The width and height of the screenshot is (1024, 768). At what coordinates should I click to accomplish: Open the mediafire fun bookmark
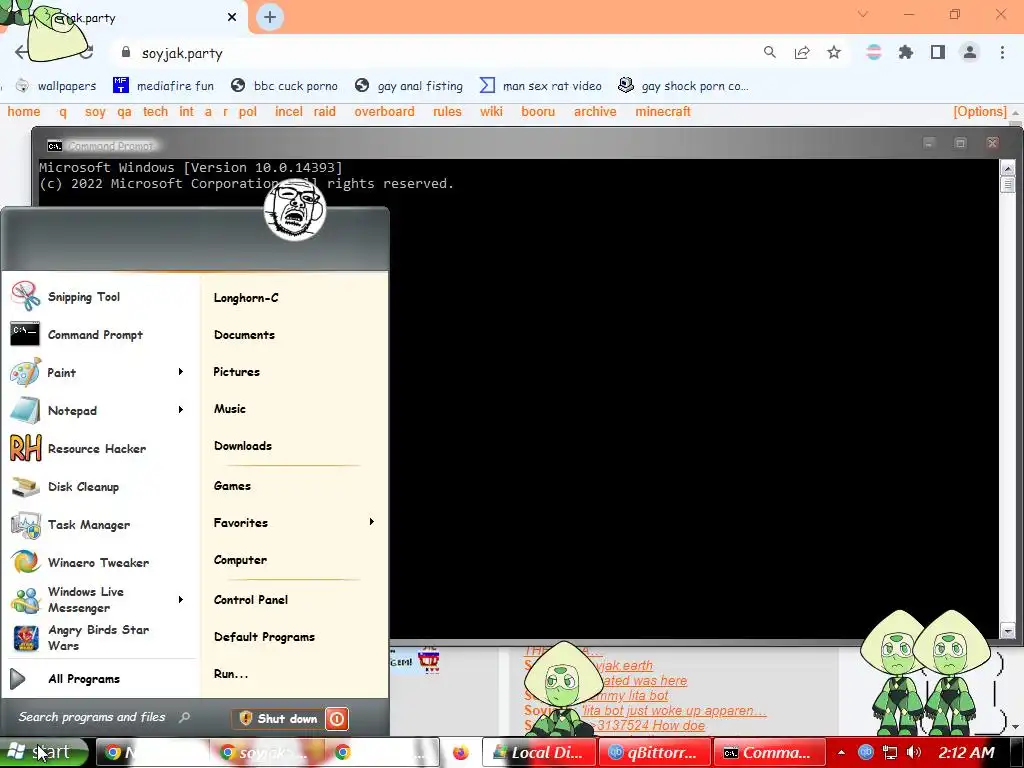(x=163, y=86)
